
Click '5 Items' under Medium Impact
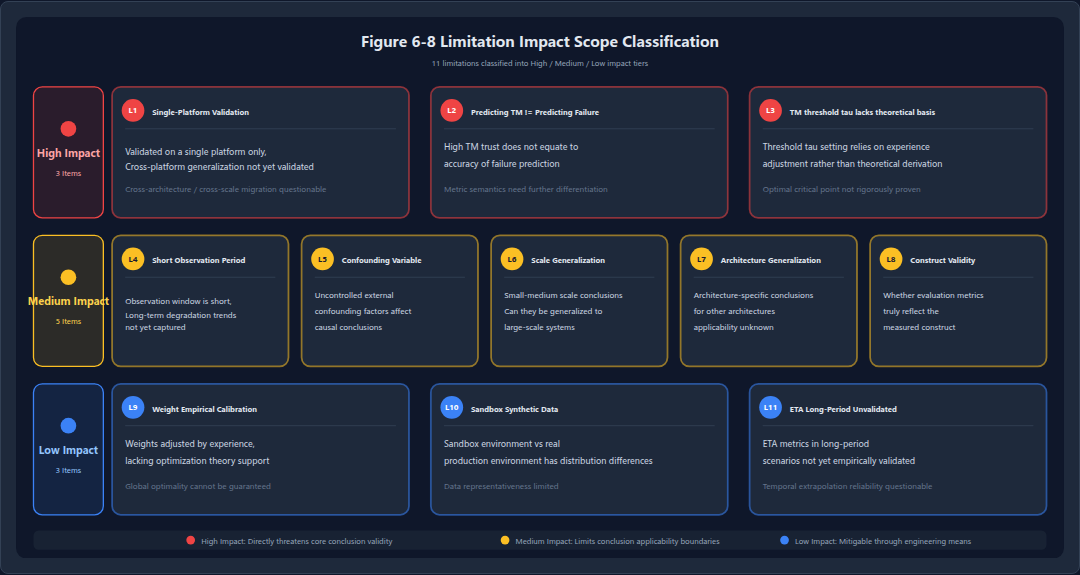tap(68, 322)
